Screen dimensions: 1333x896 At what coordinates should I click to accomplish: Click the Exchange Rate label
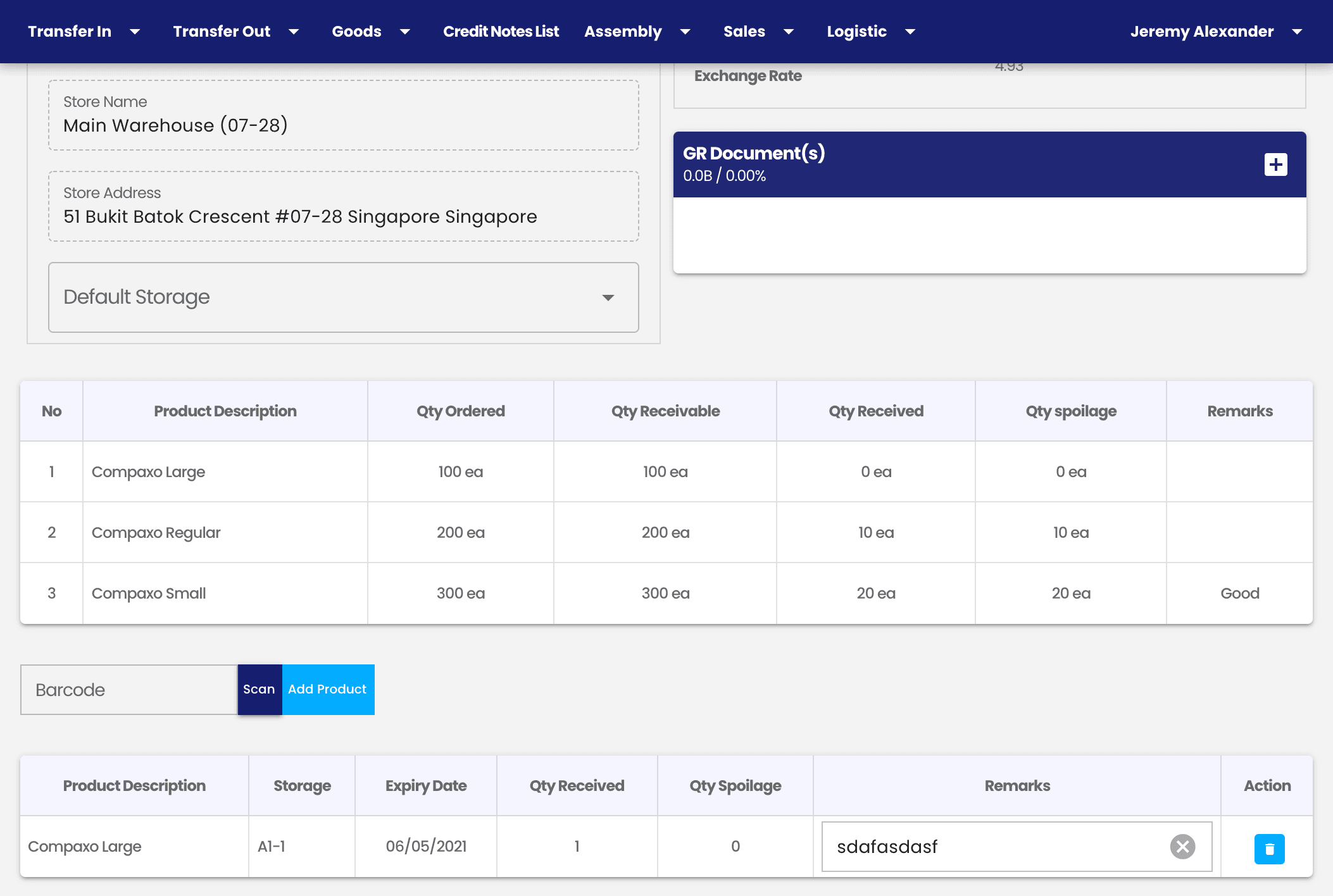coord(748,76)
